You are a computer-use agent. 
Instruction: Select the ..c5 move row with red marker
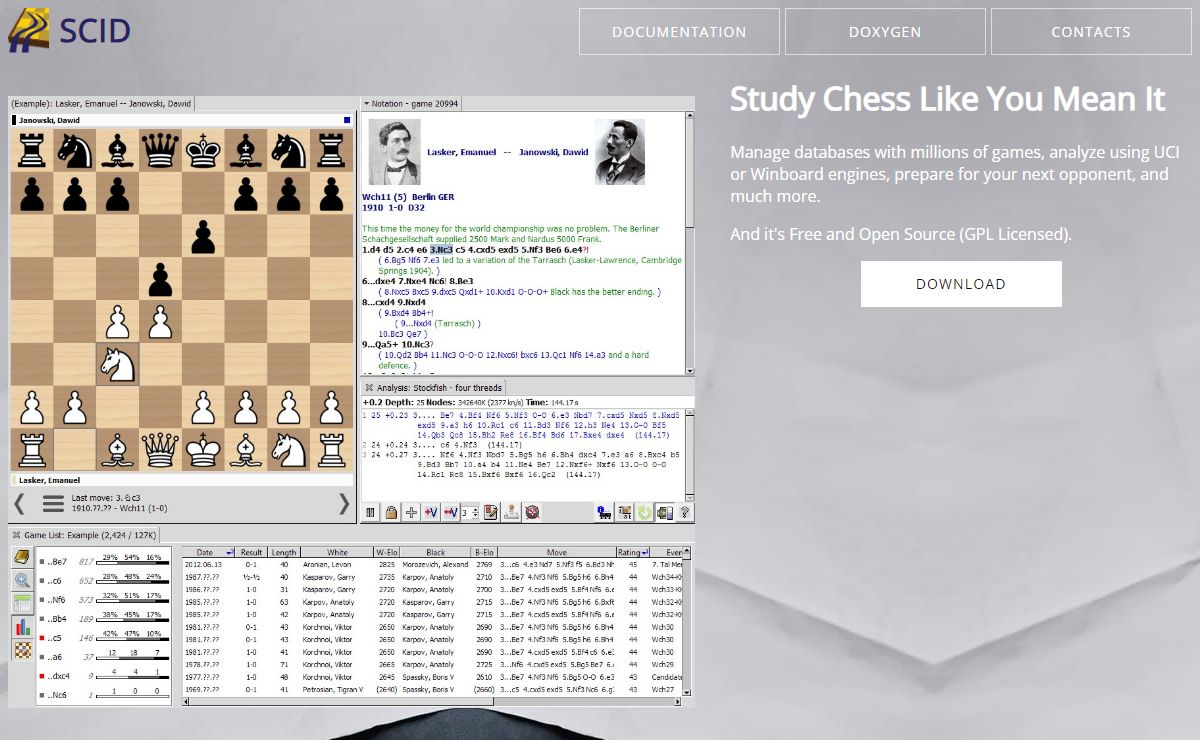[x=105, y=637]
